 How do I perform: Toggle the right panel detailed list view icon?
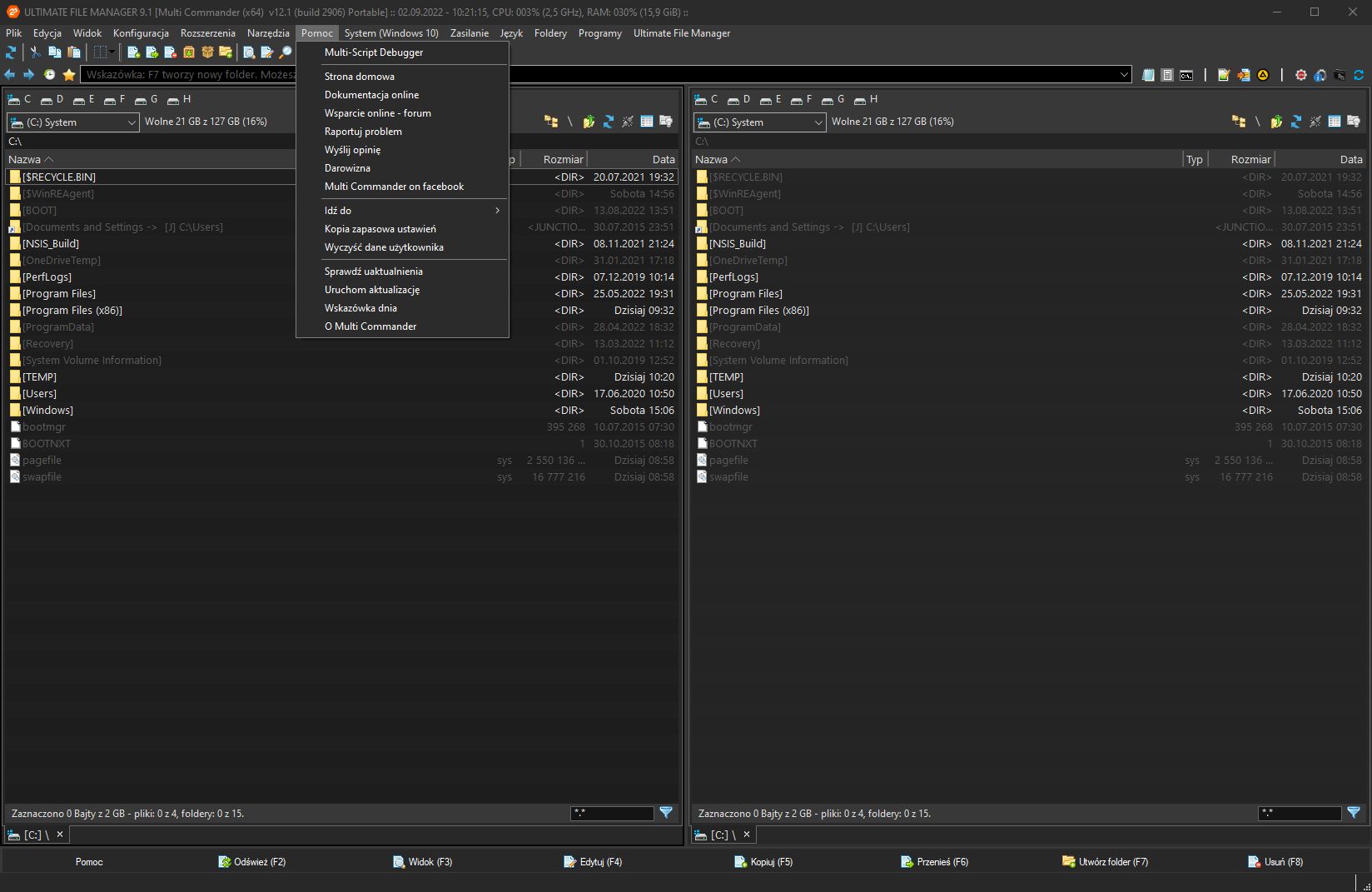pos(1335,122)
